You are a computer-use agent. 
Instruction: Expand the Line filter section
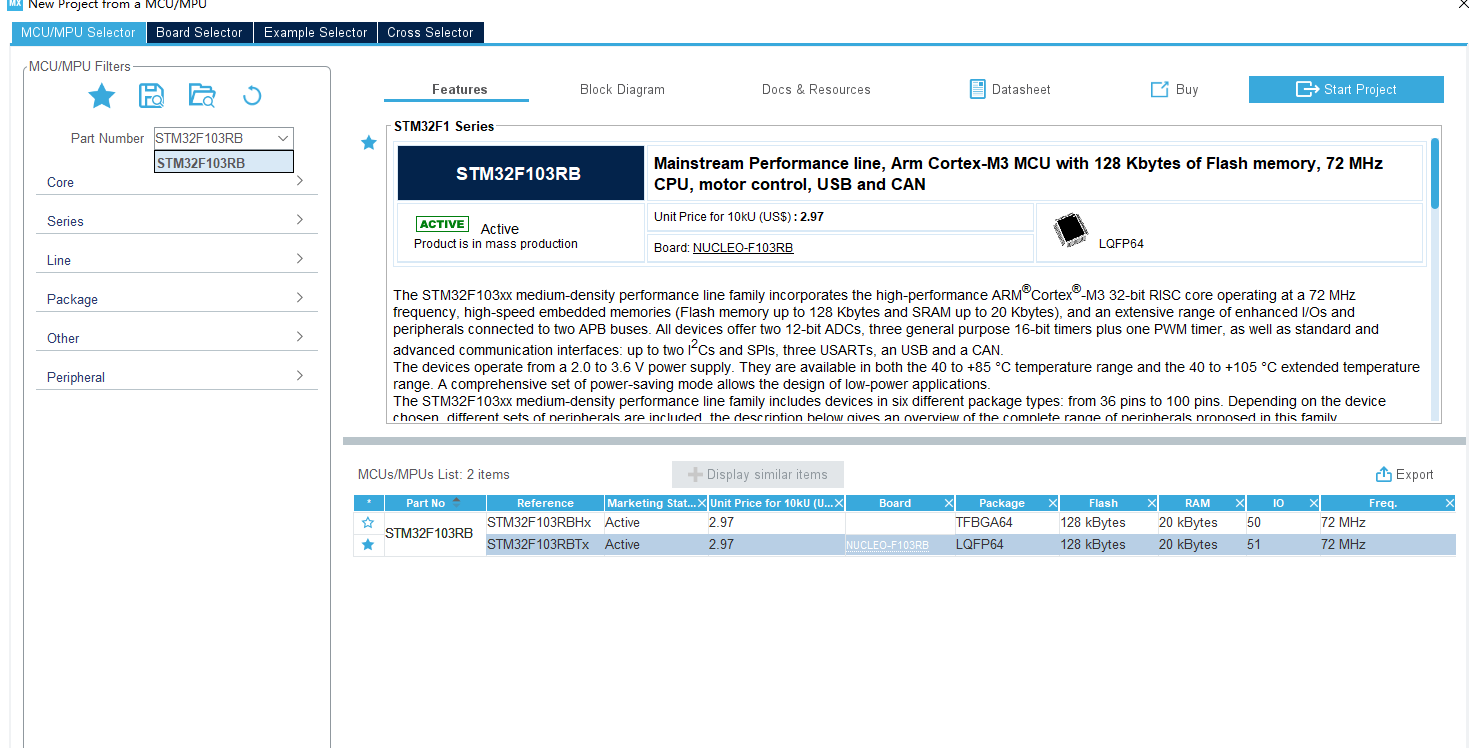point(177,260)
